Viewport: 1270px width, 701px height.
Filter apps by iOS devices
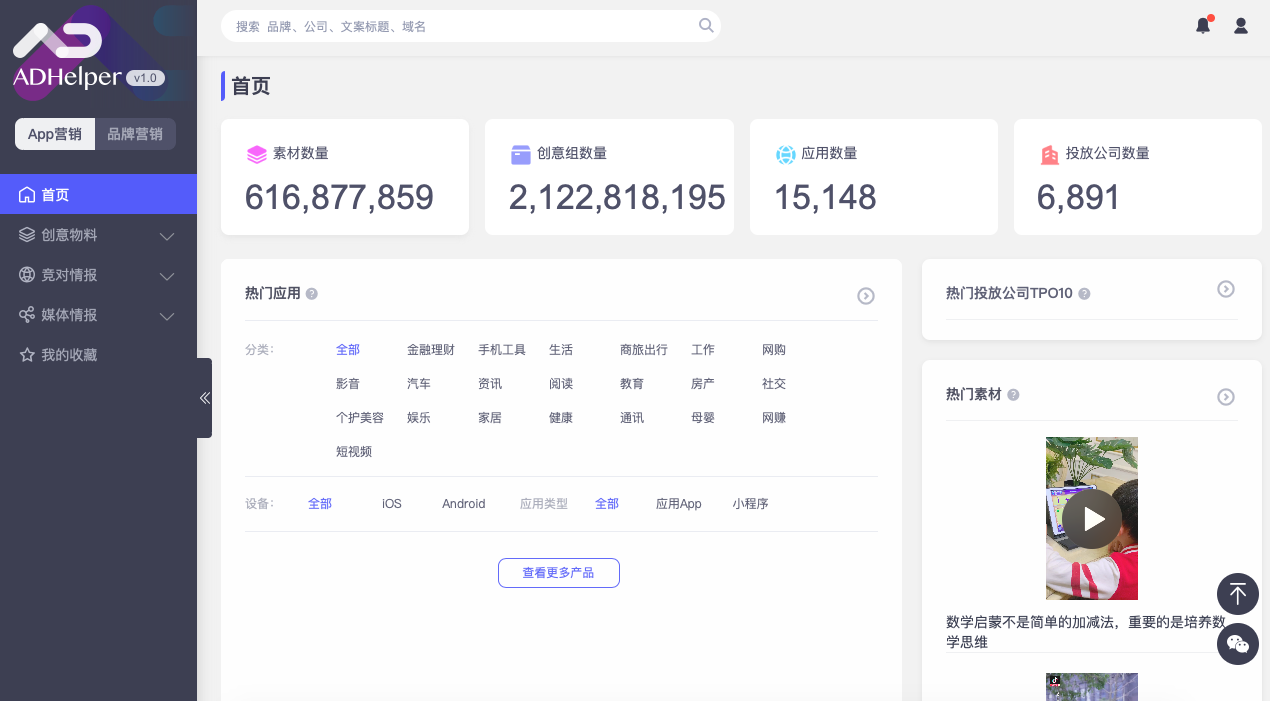coord(391,504)
